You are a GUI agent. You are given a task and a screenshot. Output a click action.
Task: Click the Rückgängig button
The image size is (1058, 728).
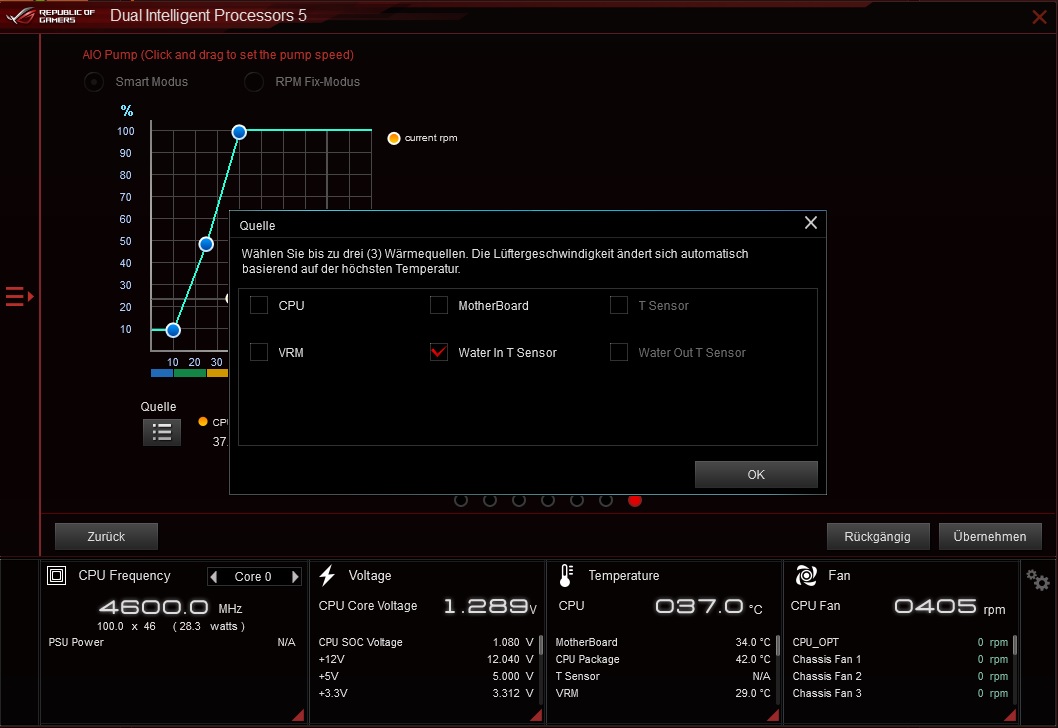877,536
